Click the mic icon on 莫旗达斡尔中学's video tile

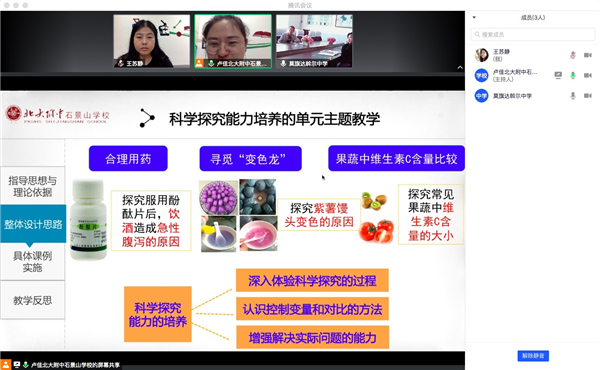283,63
